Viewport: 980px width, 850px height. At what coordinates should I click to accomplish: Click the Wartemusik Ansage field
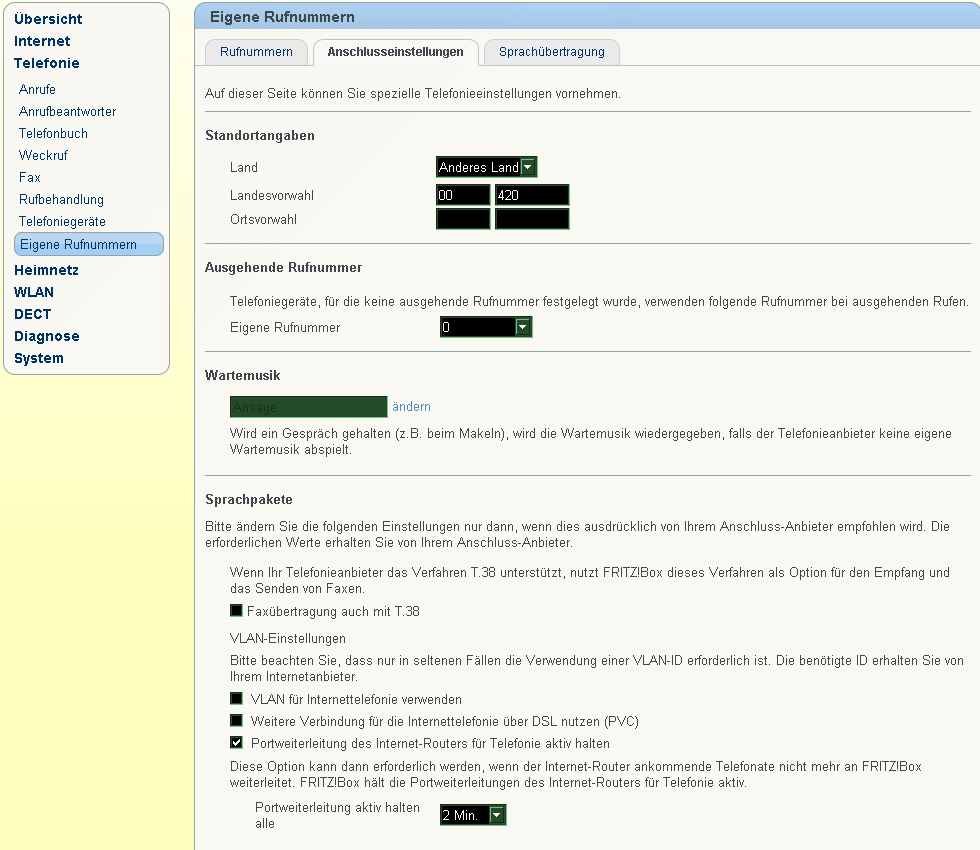pyautogui.click(x=308, y=407)
